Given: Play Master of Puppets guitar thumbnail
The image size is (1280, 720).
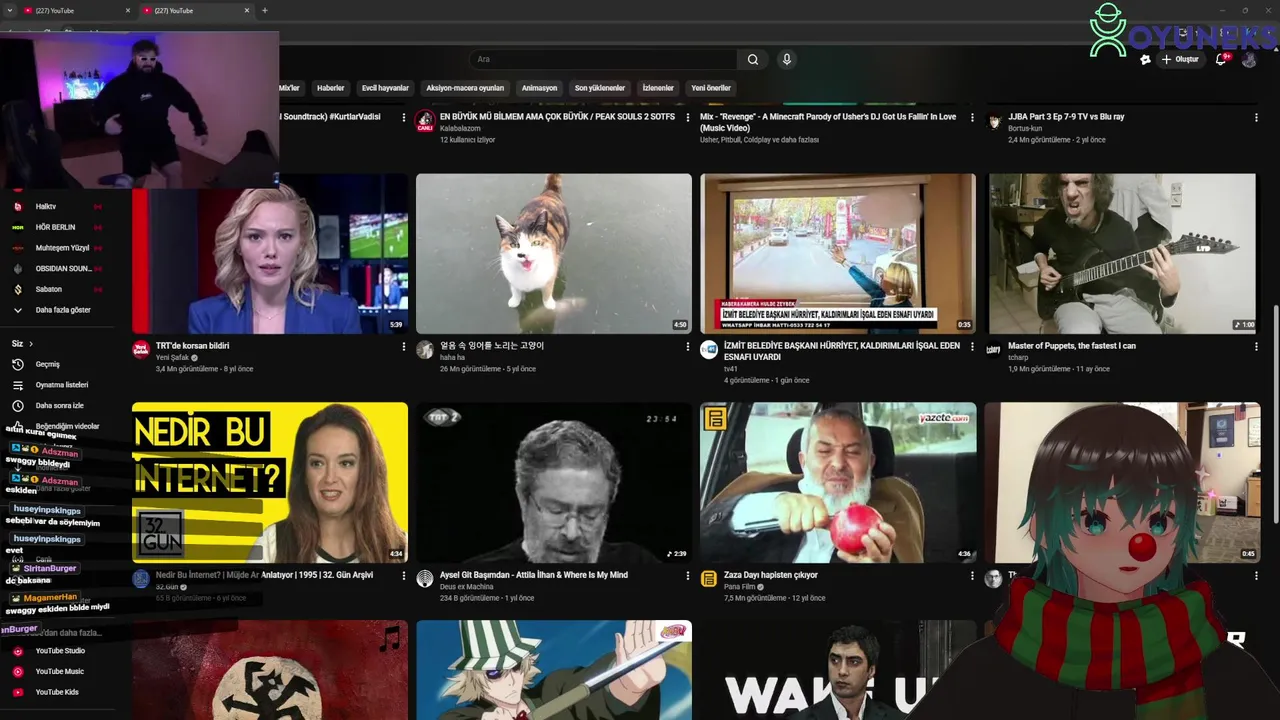Looking at the screenshot, I should (1122, 254).
